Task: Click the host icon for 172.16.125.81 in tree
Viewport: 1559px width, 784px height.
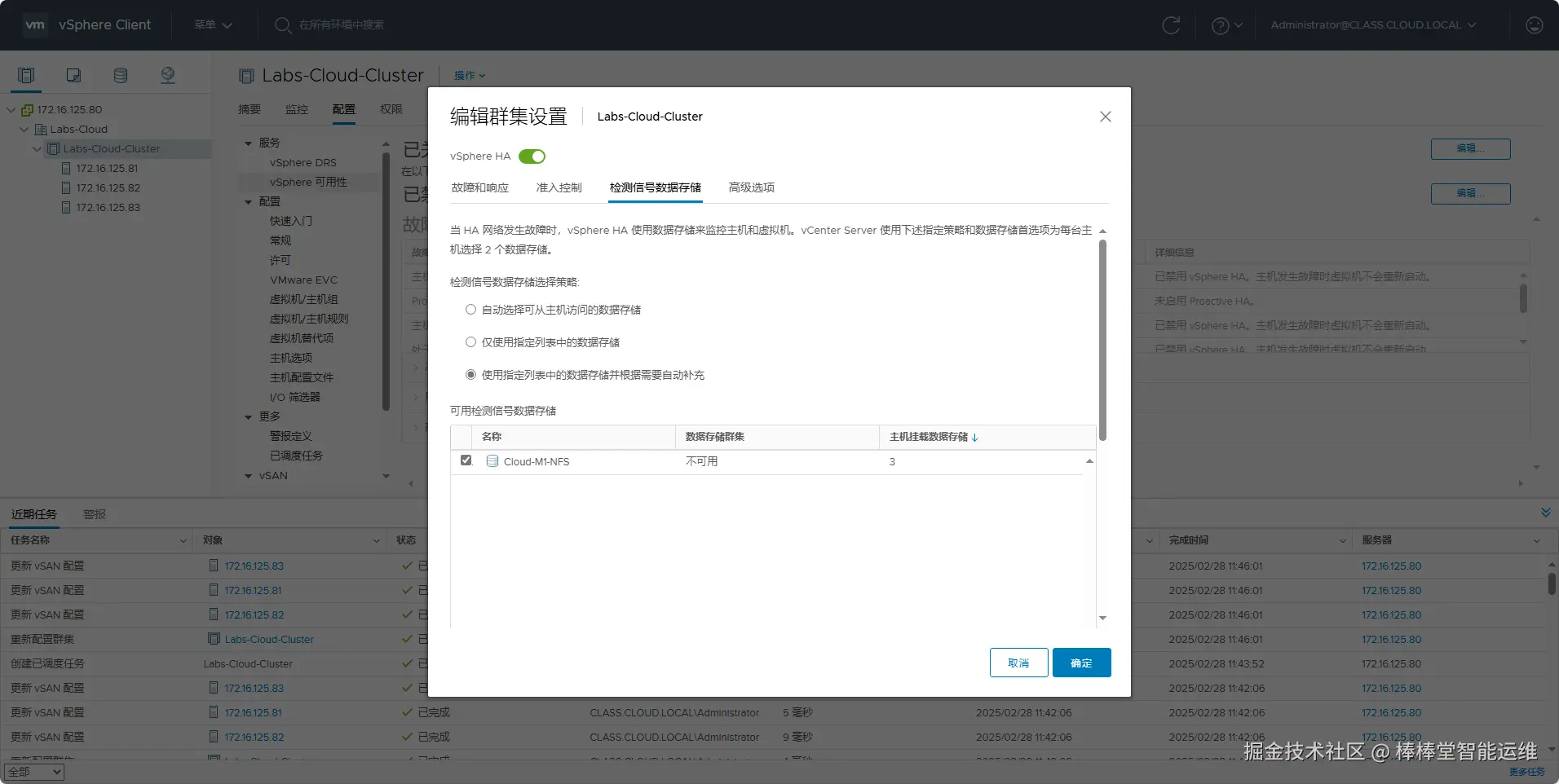Action: [67, 169]
